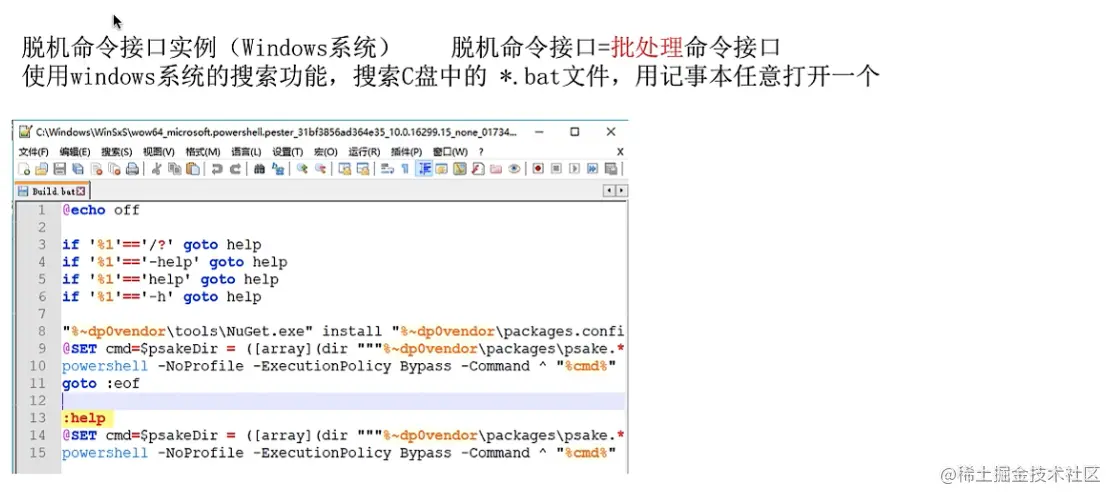The height and width of the screenshot is (501, 1117).
Task: Toggle synchronized horizontal scrolling
Action: point(363,169)
